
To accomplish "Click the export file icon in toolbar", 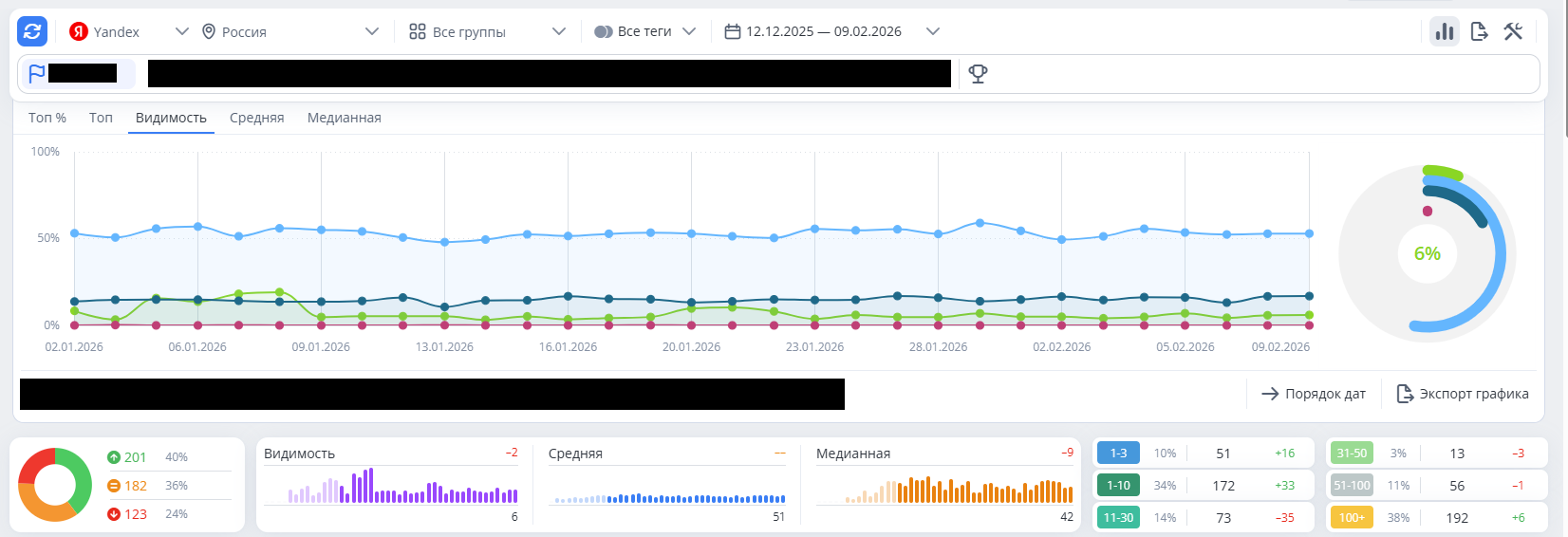I will click(x=1479, y=31).
